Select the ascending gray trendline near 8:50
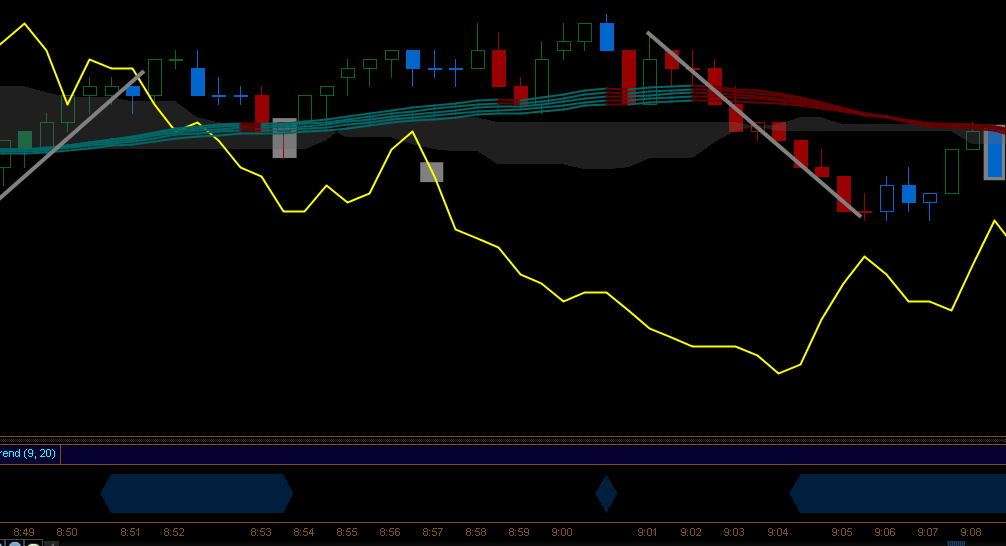 [71, 135]
